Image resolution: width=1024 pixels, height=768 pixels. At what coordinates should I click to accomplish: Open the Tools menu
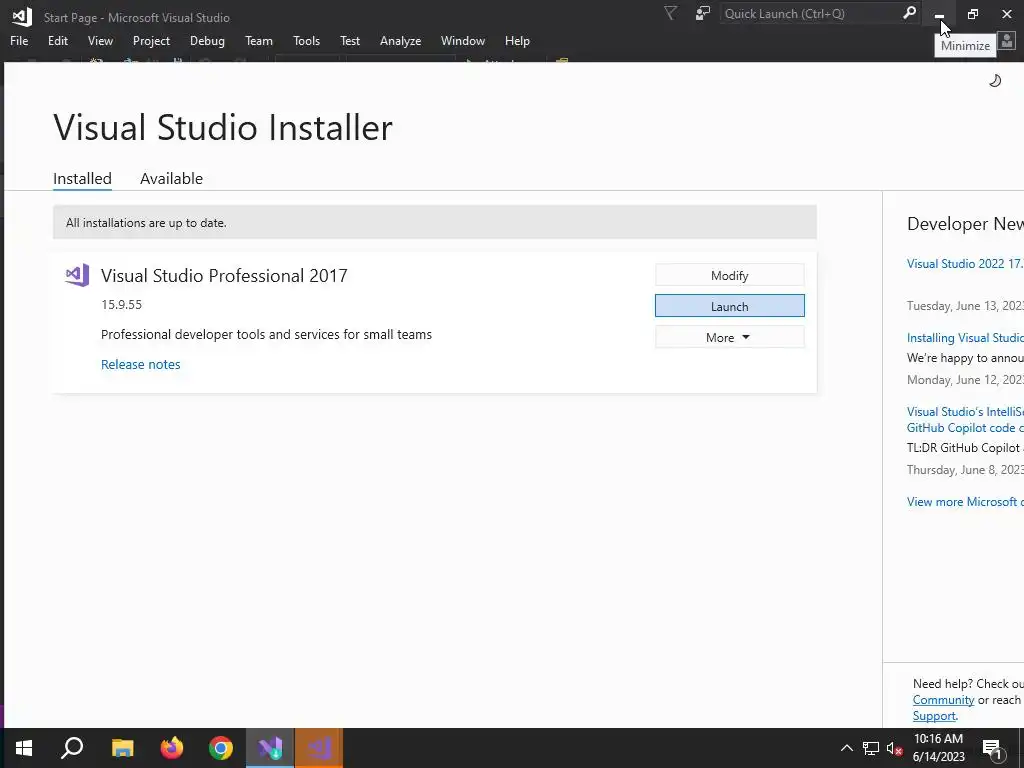coord(306,40)
